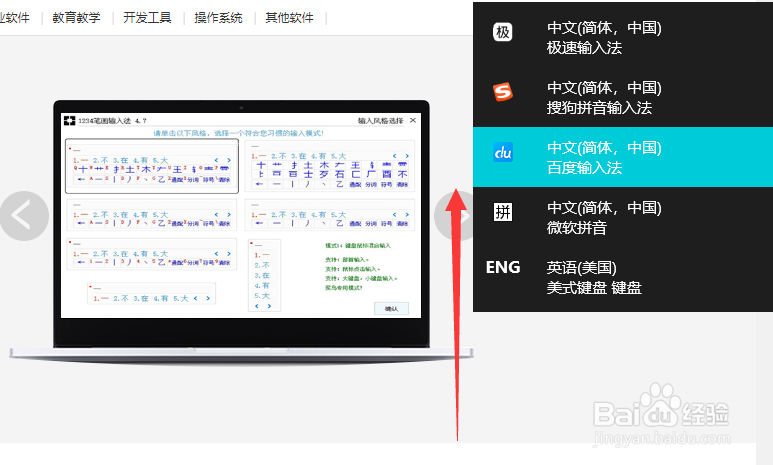Screen dimensions: 773x465
Task: Select 搜狗拼音输入法 input method
Action: (623, 98)
